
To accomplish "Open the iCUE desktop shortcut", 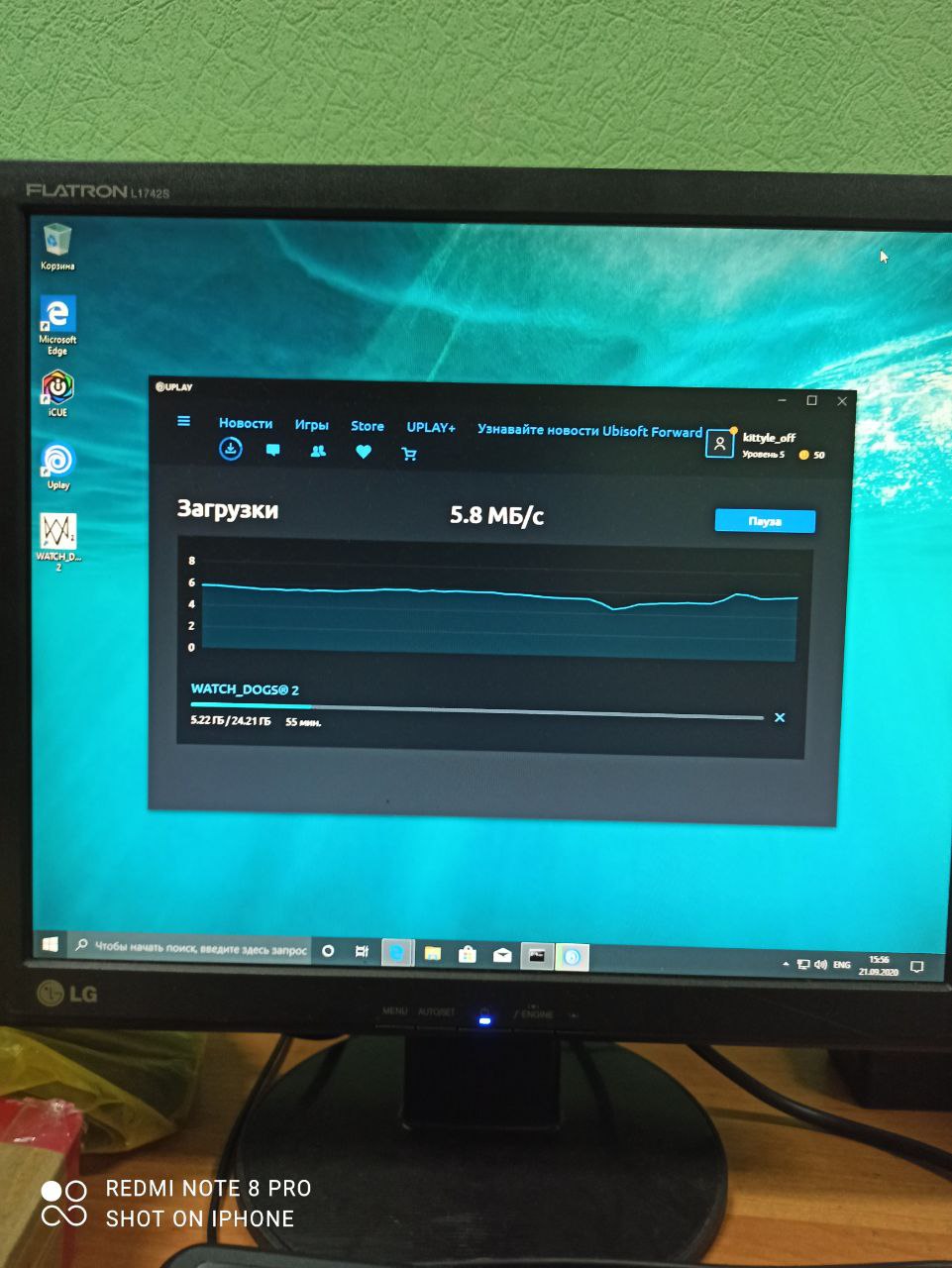I will tap(57, 392).
